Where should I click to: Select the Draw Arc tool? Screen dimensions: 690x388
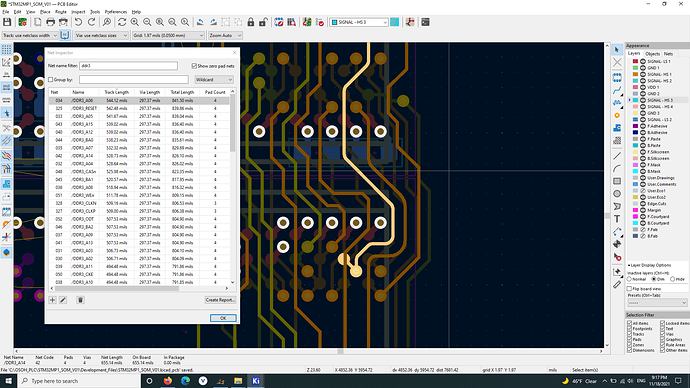[617, 168]
